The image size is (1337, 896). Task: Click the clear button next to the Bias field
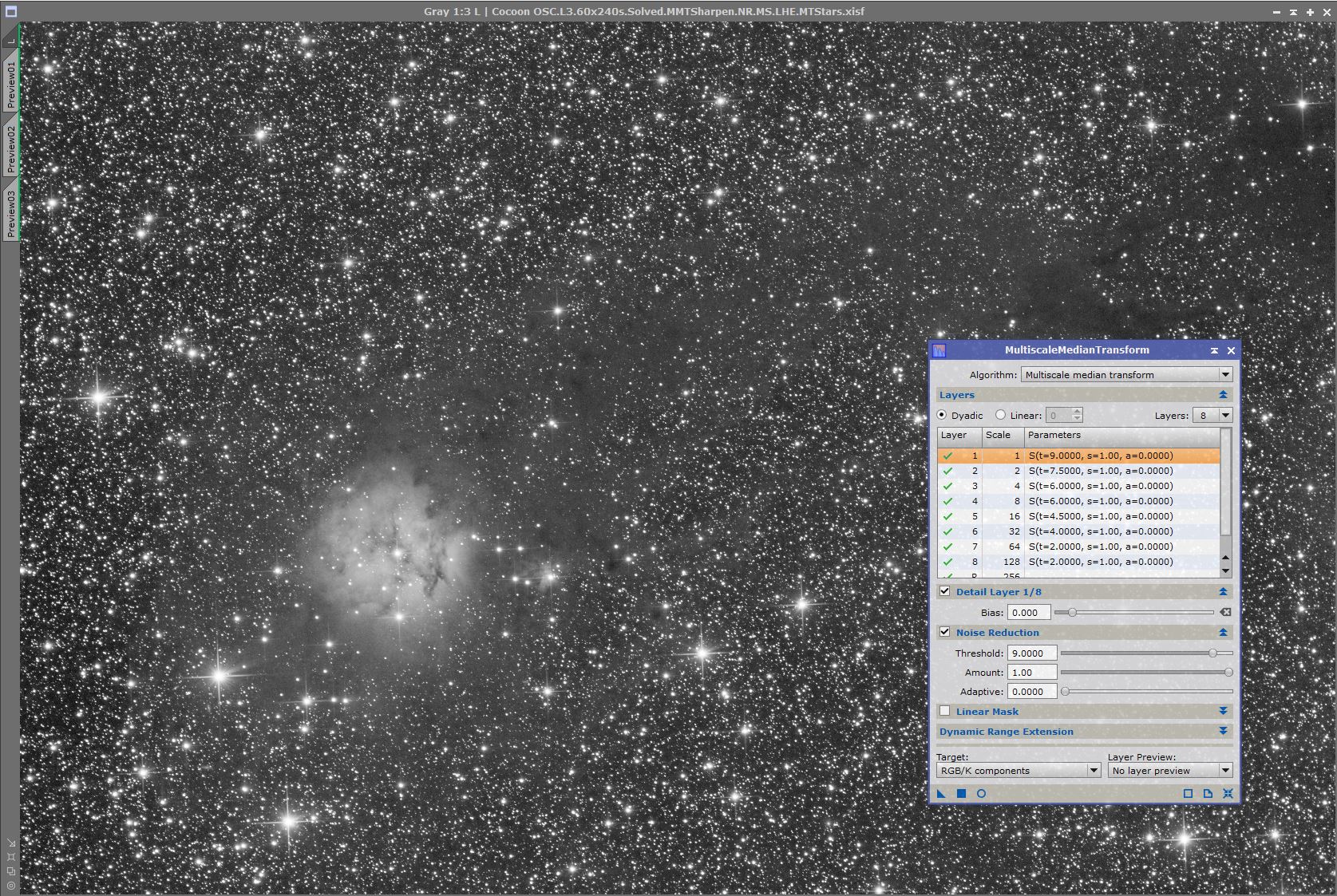point(1226,612)
